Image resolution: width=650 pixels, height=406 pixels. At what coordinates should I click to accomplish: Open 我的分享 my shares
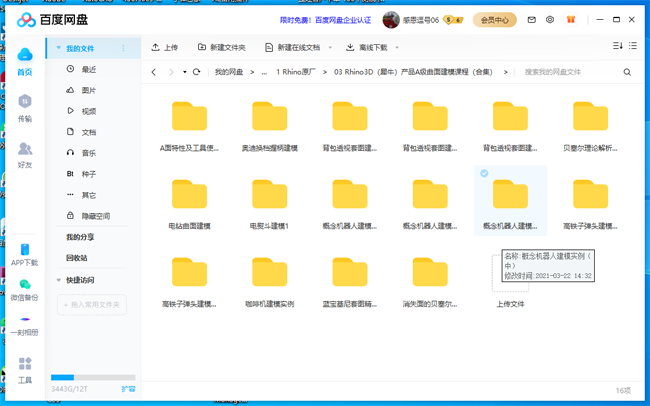click(x=80, y=237)
